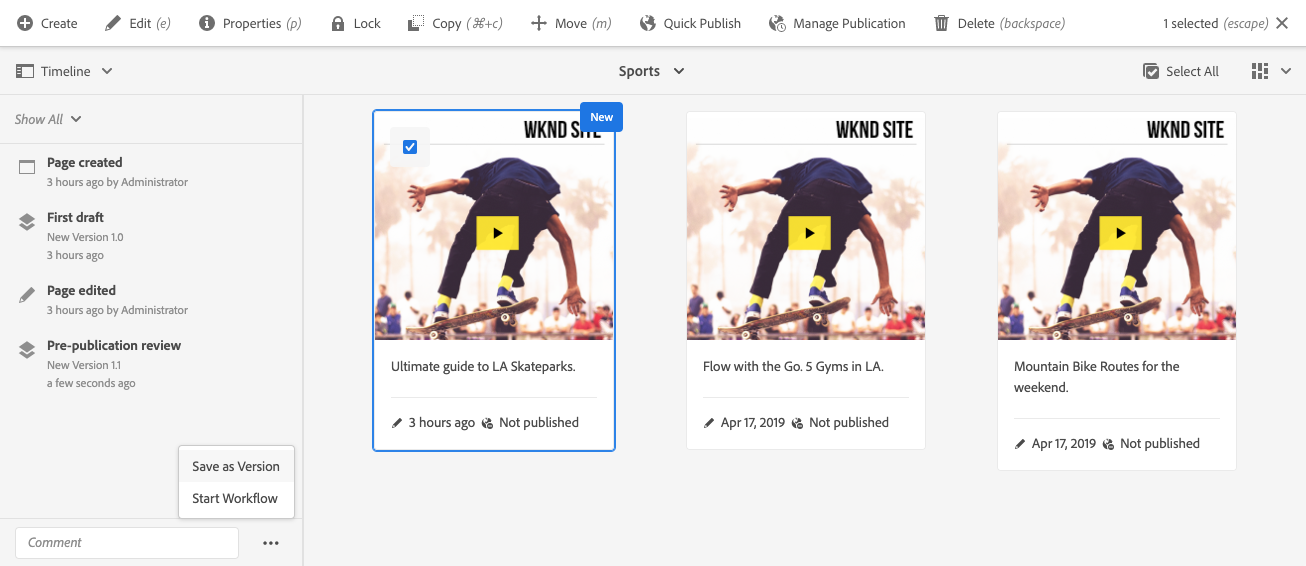Click the Create plus icon
The width and height of the screenshot is (1306, 566).
25,23
